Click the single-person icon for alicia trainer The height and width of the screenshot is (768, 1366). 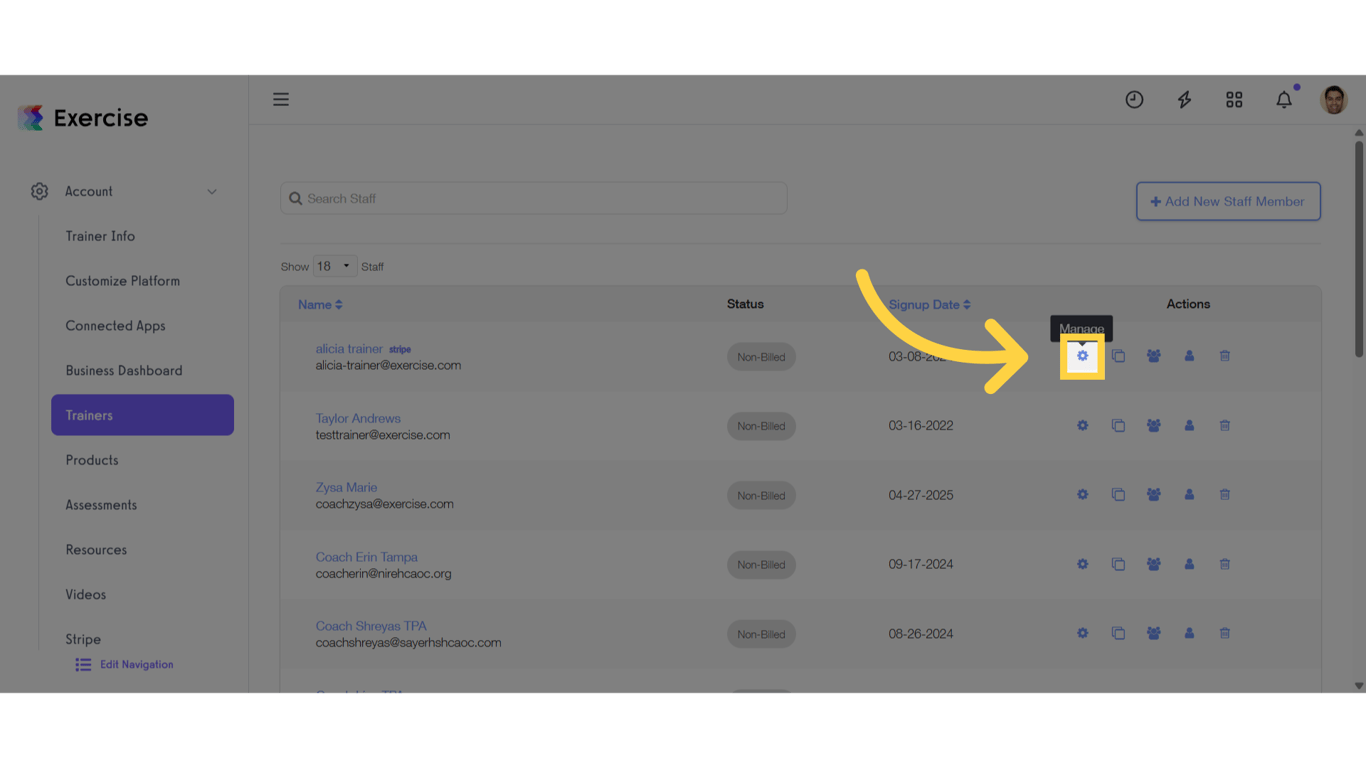[x=1189, y=356]
